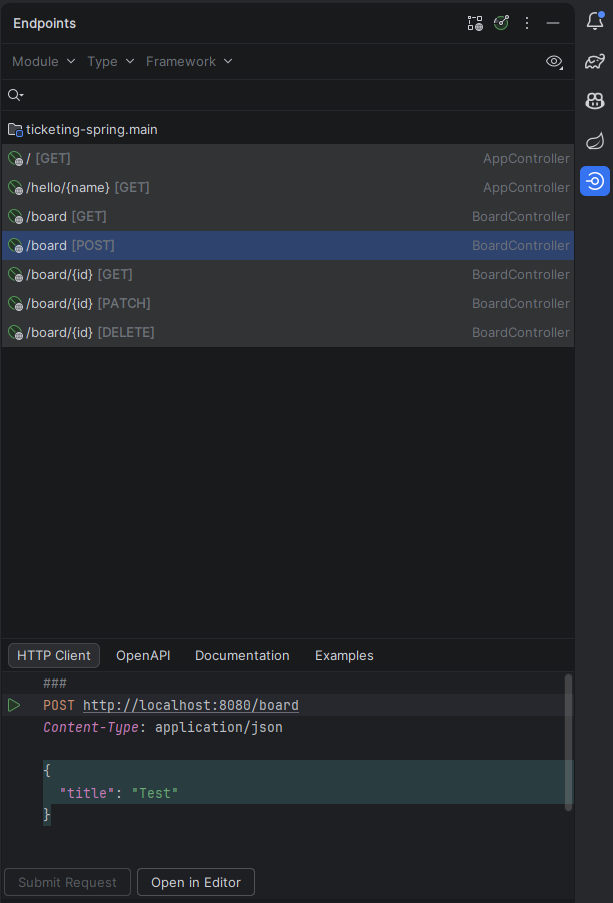
Task: Open the Spring leaf sidebar panel
Action: (594, 141)
